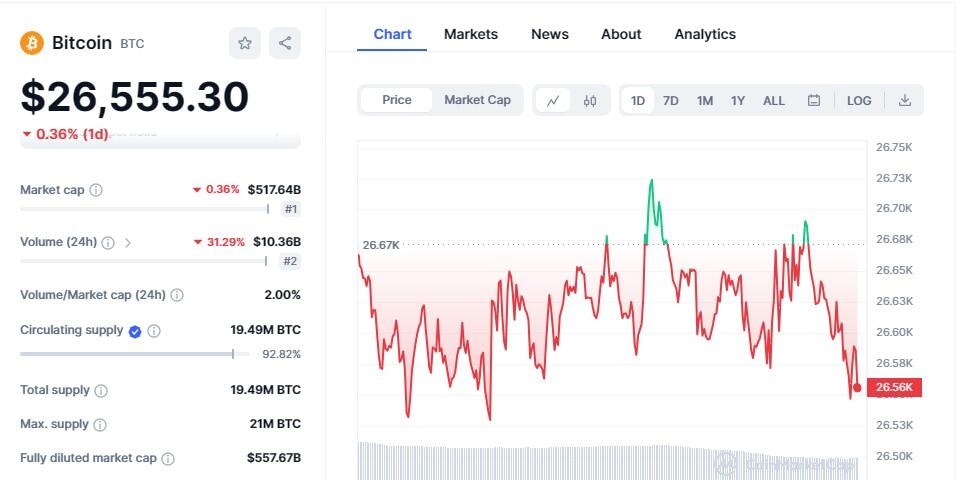
Task: Download chart data with the download icon
Action: tap(905, 100)
